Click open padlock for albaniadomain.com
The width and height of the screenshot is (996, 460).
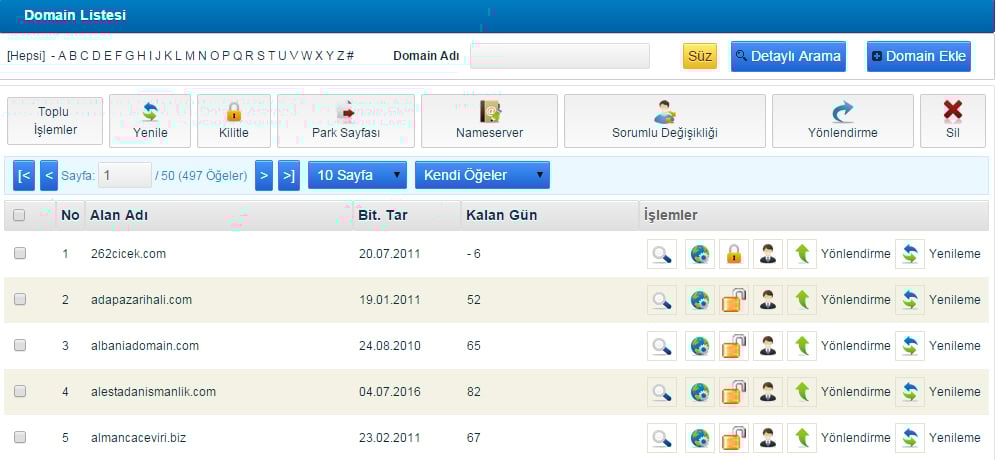[734, 346]
